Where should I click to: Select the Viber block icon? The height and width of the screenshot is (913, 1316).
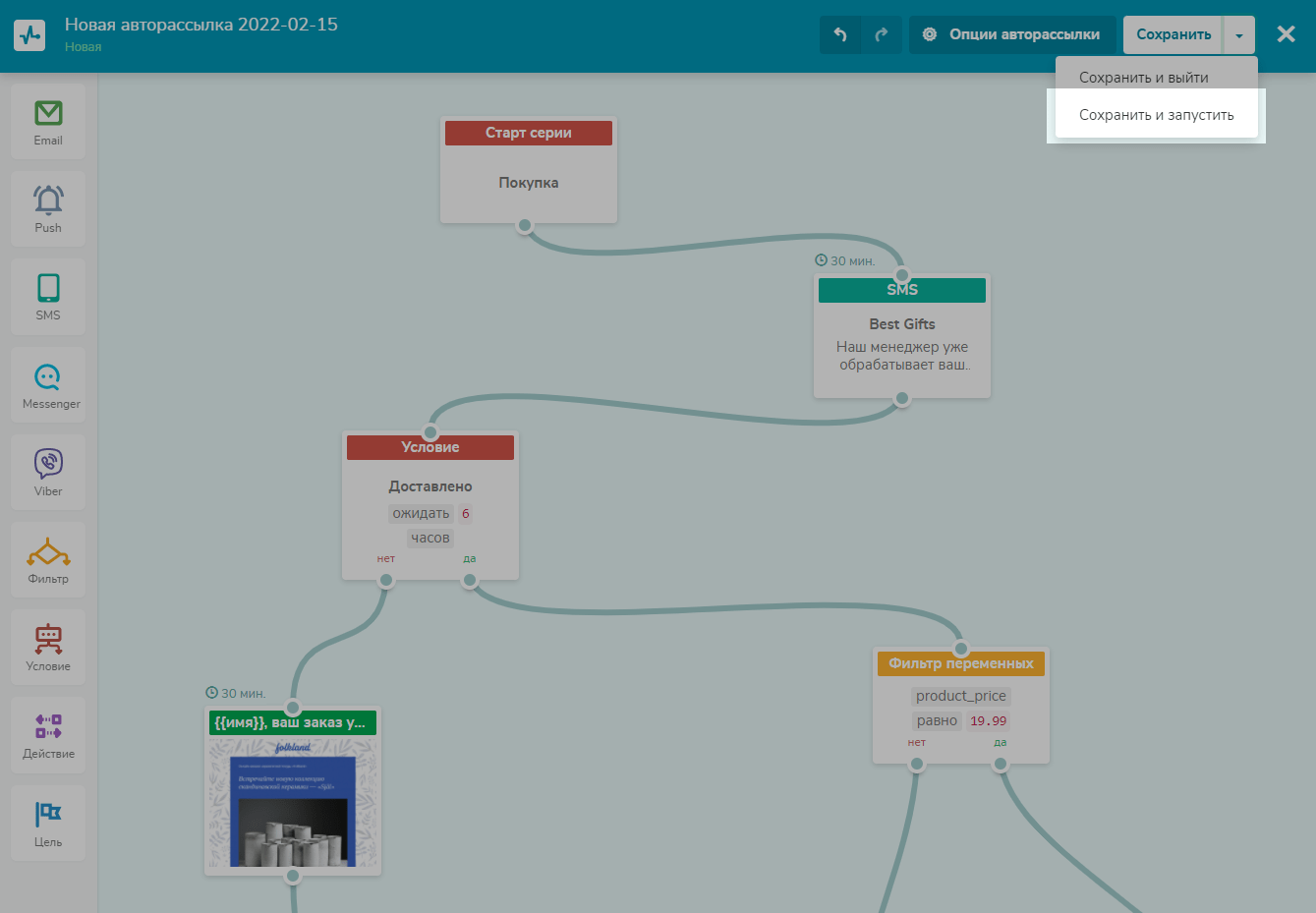(48, 473)
